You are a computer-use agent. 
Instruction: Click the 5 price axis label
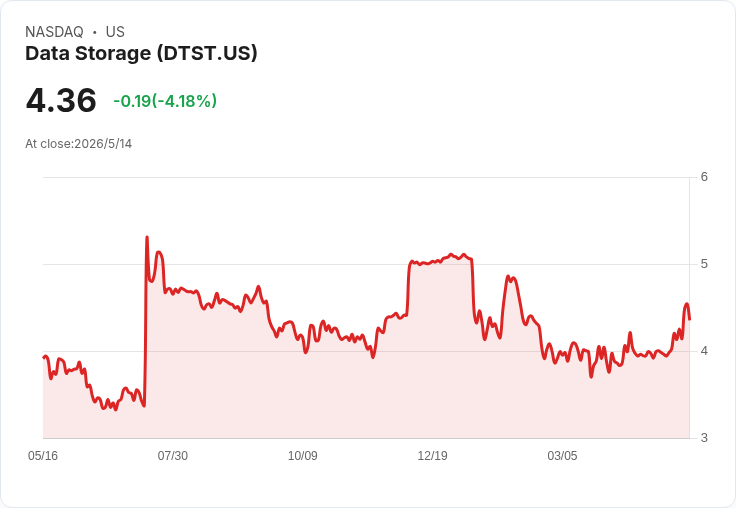704,264
